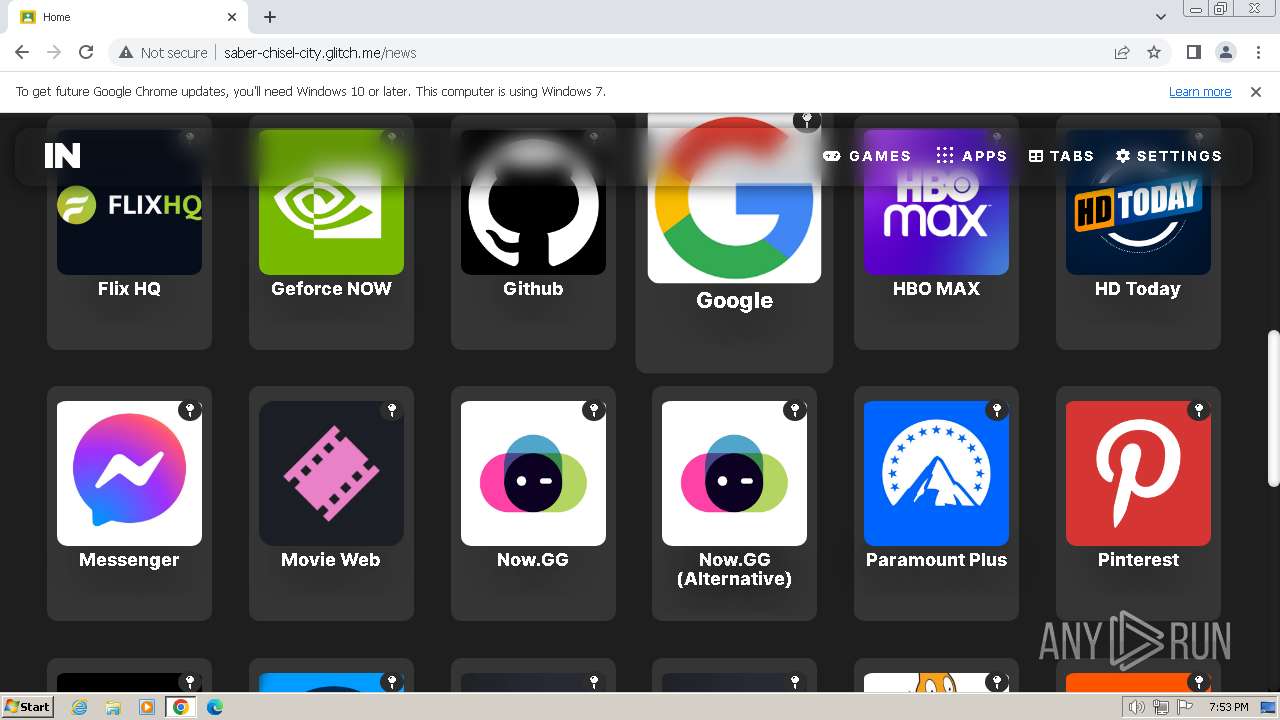Viewport: 1280px width, 720px height.
Task: Go back to previous page
Action: pyautogui.click(x=22, y=52)
